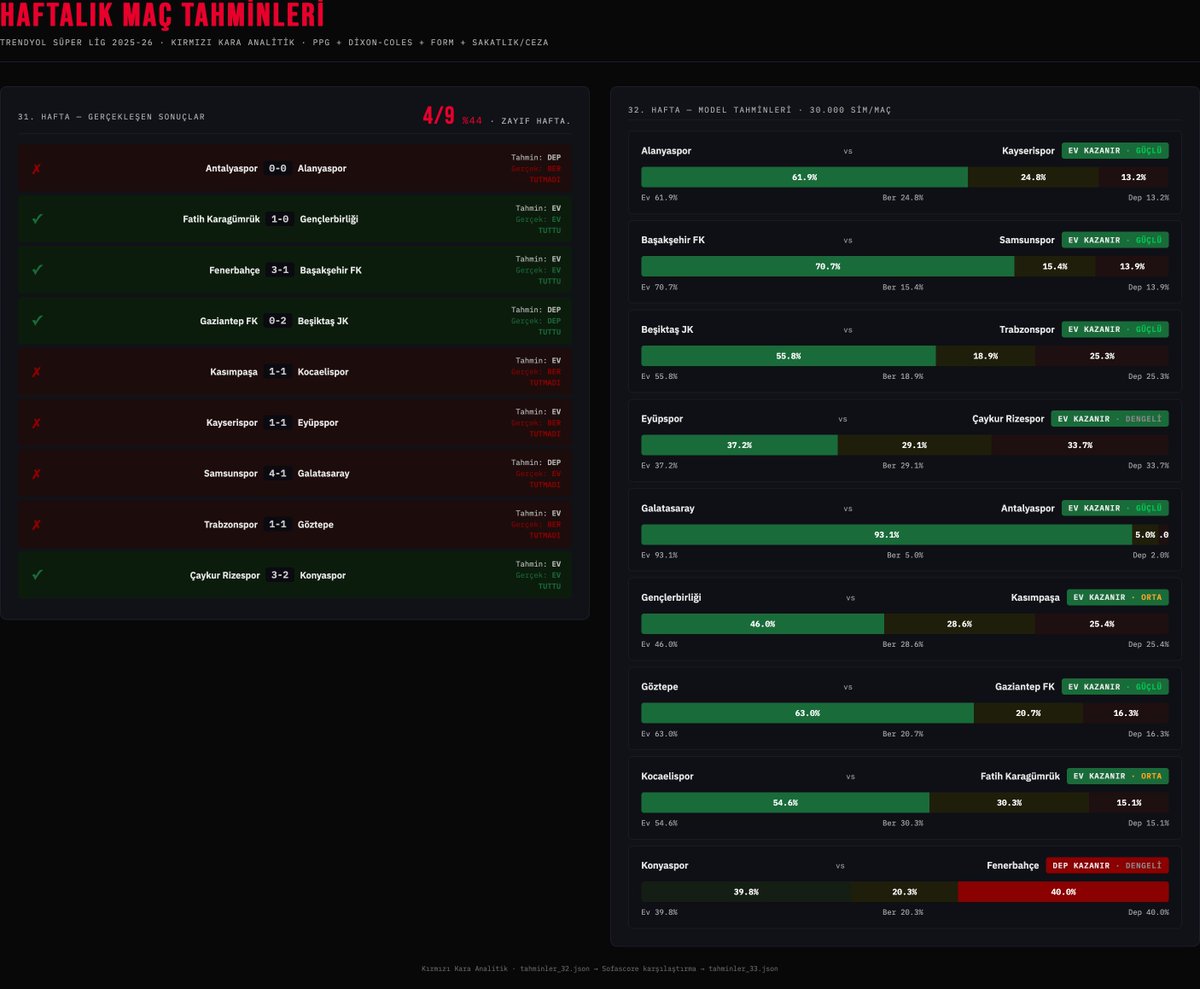The height and width of the screenshot is (989, 1200).
Task: Click the green 61.9% bar segment for Alanyaspor
Action: tap(804, 177)
